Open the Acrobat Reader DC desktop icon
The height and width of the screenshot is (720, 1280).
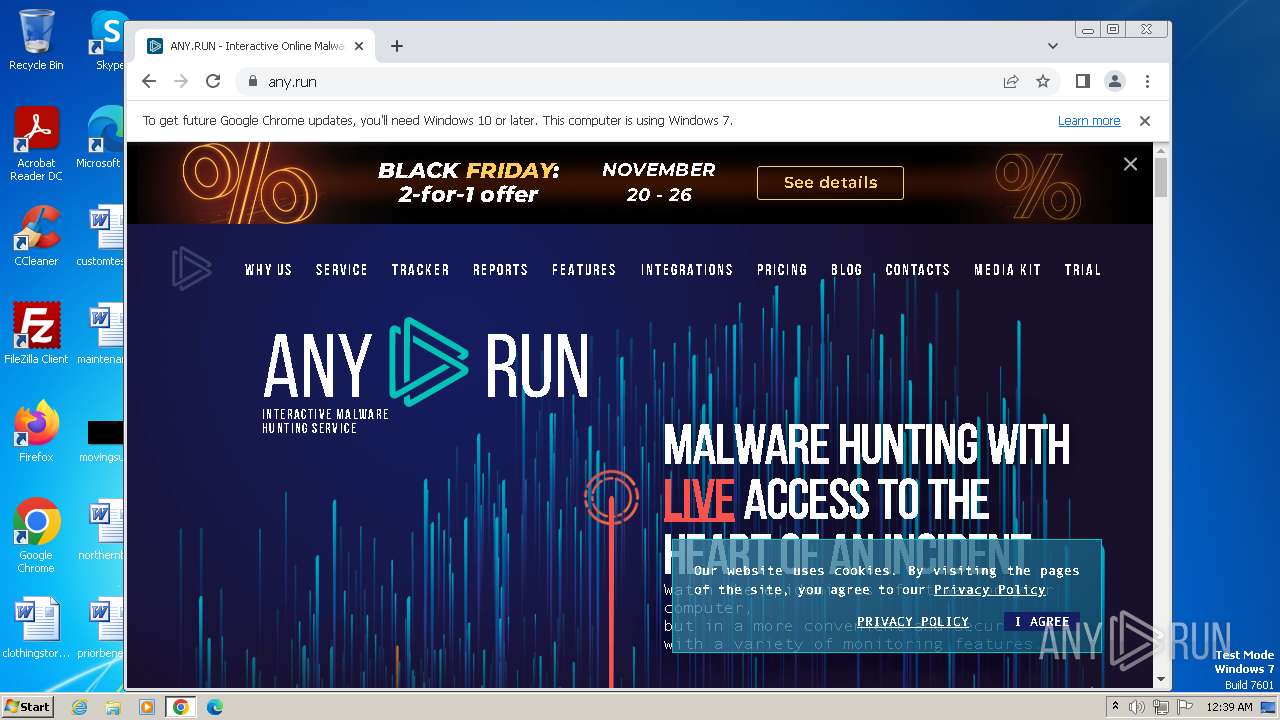(36, 145)
